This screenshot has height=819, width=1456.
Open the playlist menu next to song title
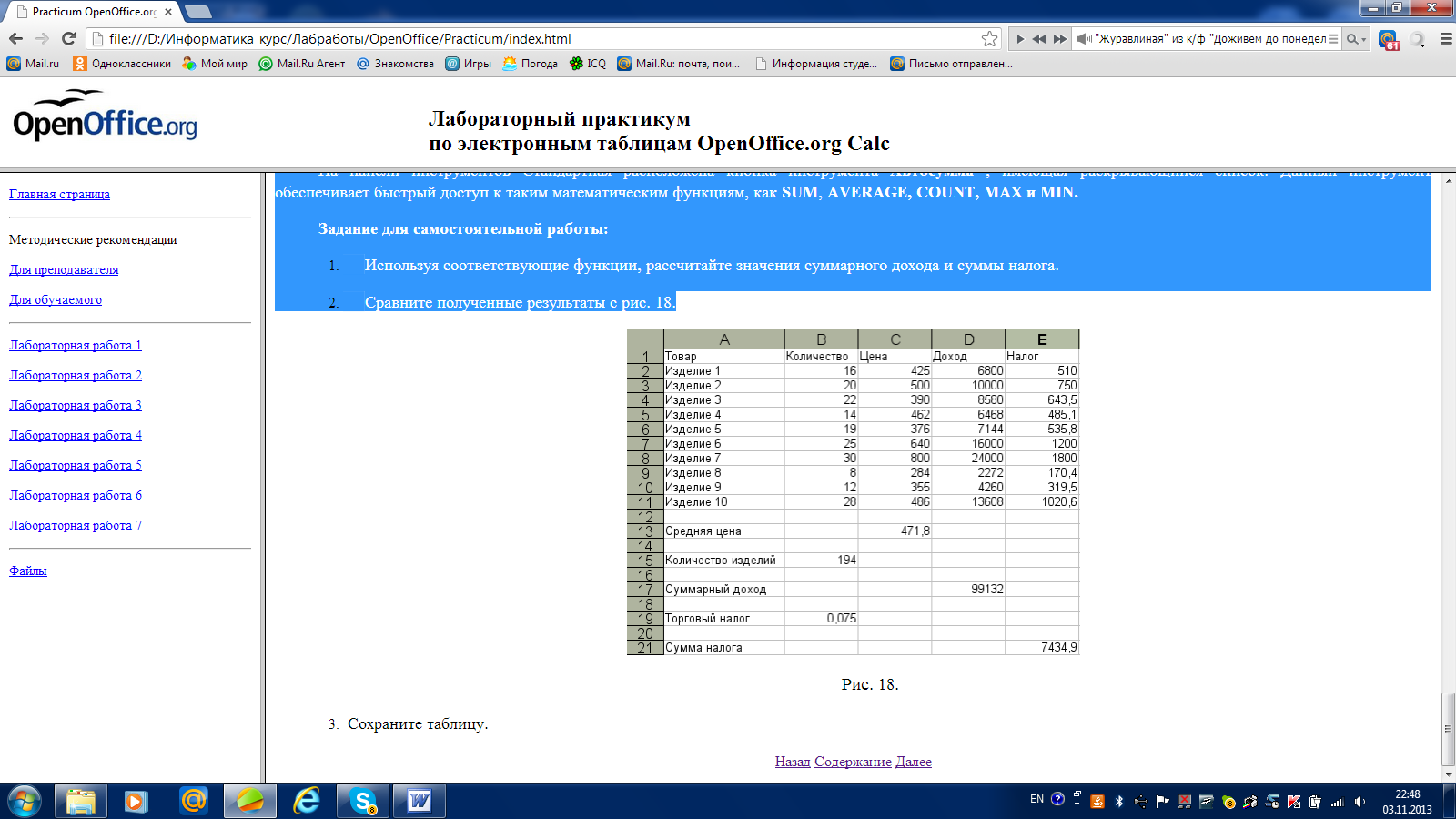tap(1333, 39)
